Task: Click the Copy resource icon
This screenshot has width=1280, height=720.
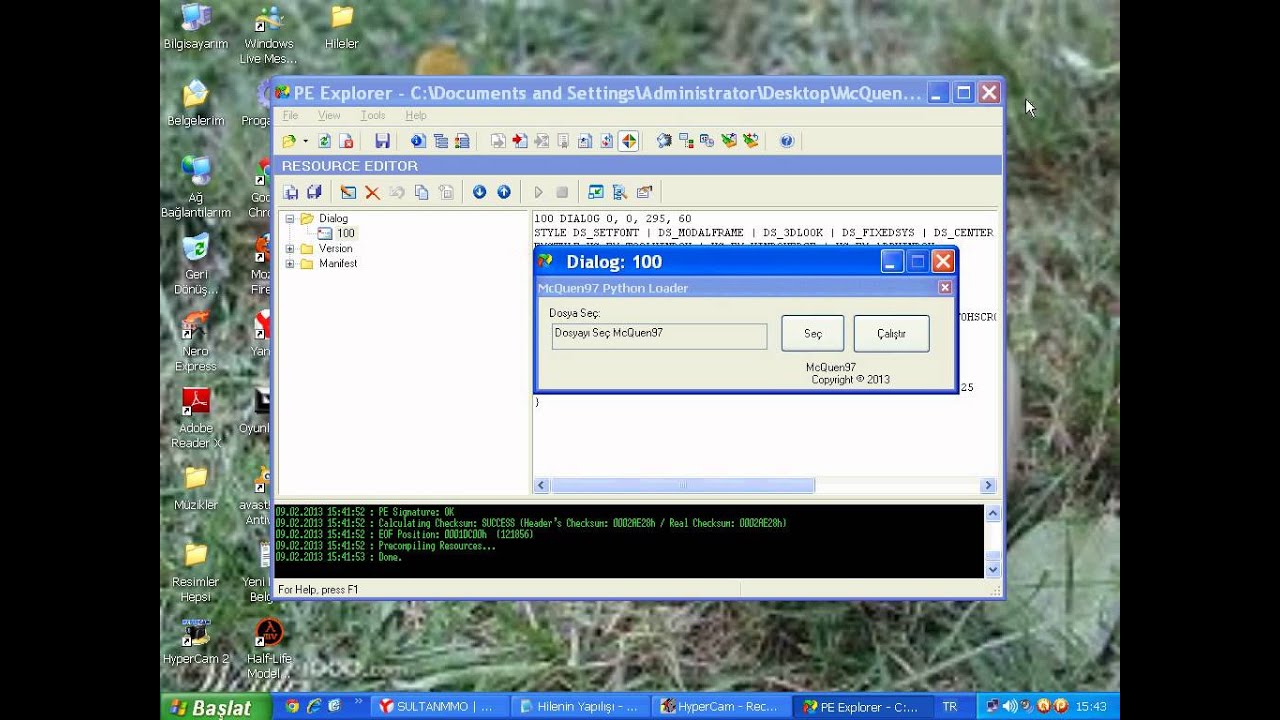Action: [x=421, y=192]
